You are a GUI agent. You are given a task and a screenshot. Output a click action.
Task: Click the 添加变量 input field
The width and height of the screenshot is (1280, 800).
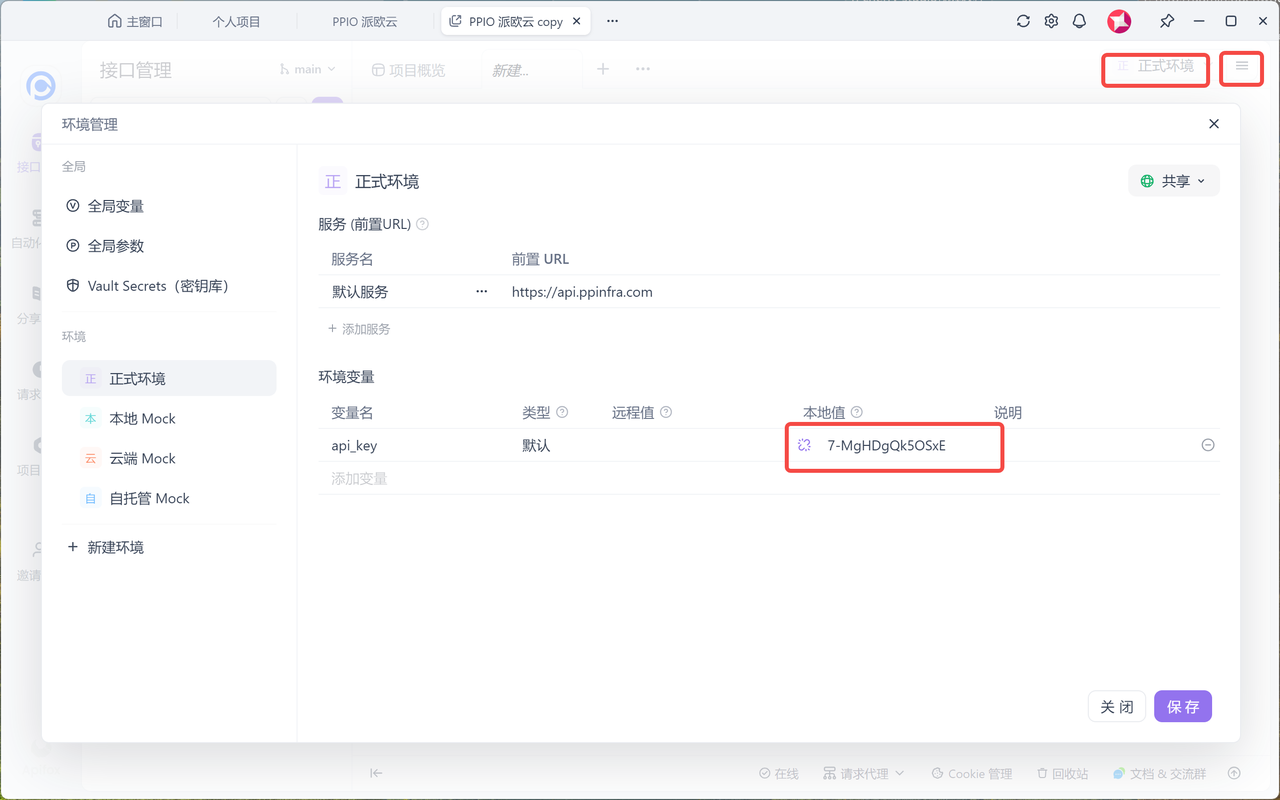[359, 479]
